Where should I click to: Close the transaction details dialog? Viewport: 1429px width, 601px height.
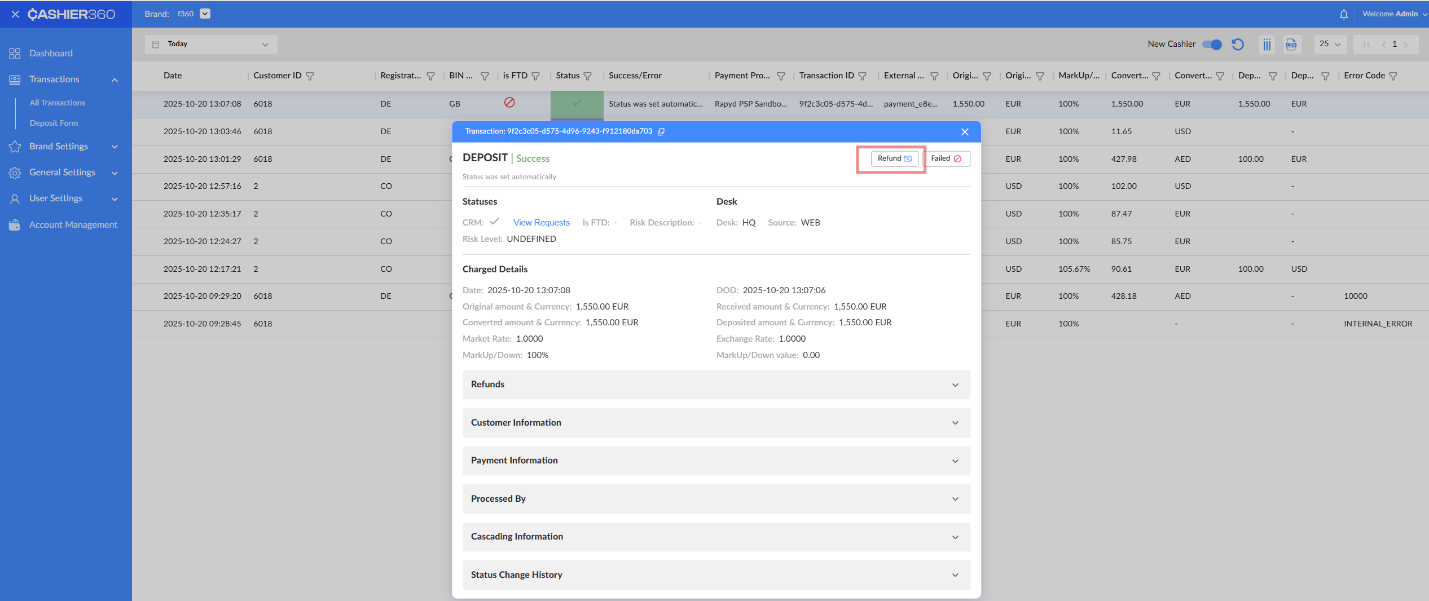click(x=965, y=132)
